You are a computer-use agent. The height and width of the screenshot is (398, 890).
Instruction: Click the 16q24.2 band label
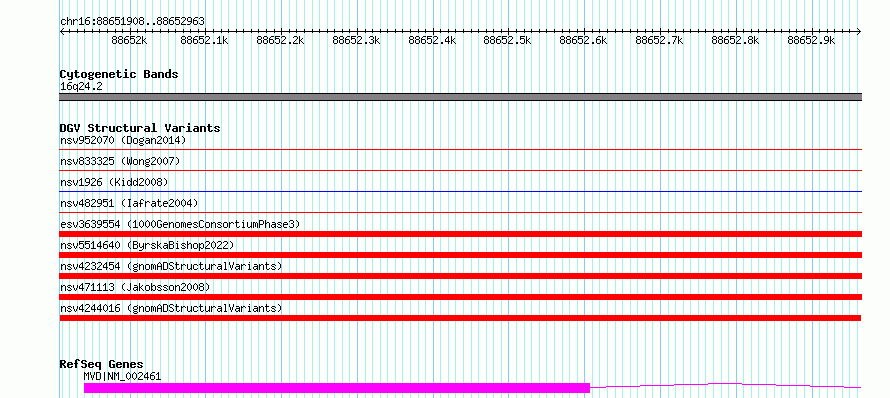tap(81, 87)
